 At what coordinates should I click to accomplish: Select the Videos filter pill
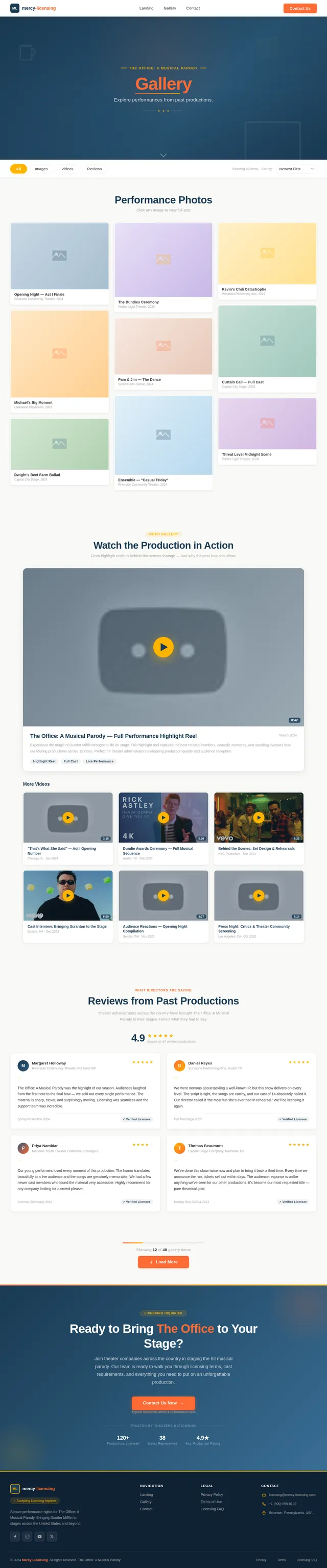point(67,169)
